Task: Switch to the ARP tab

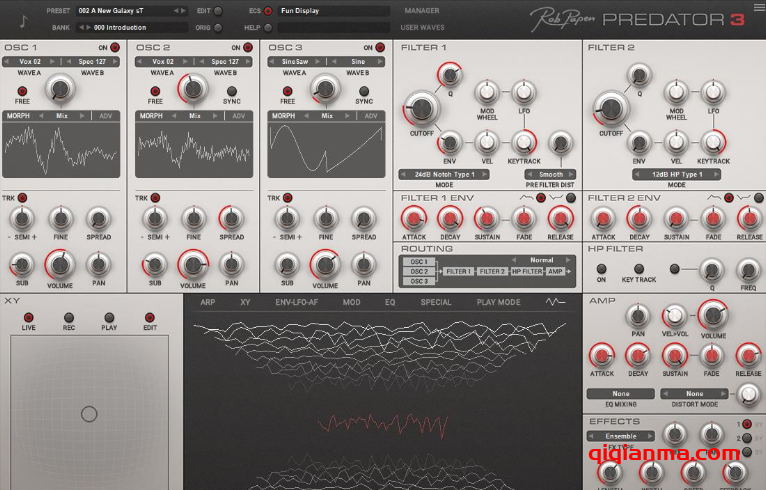Action: click(207, 301)
